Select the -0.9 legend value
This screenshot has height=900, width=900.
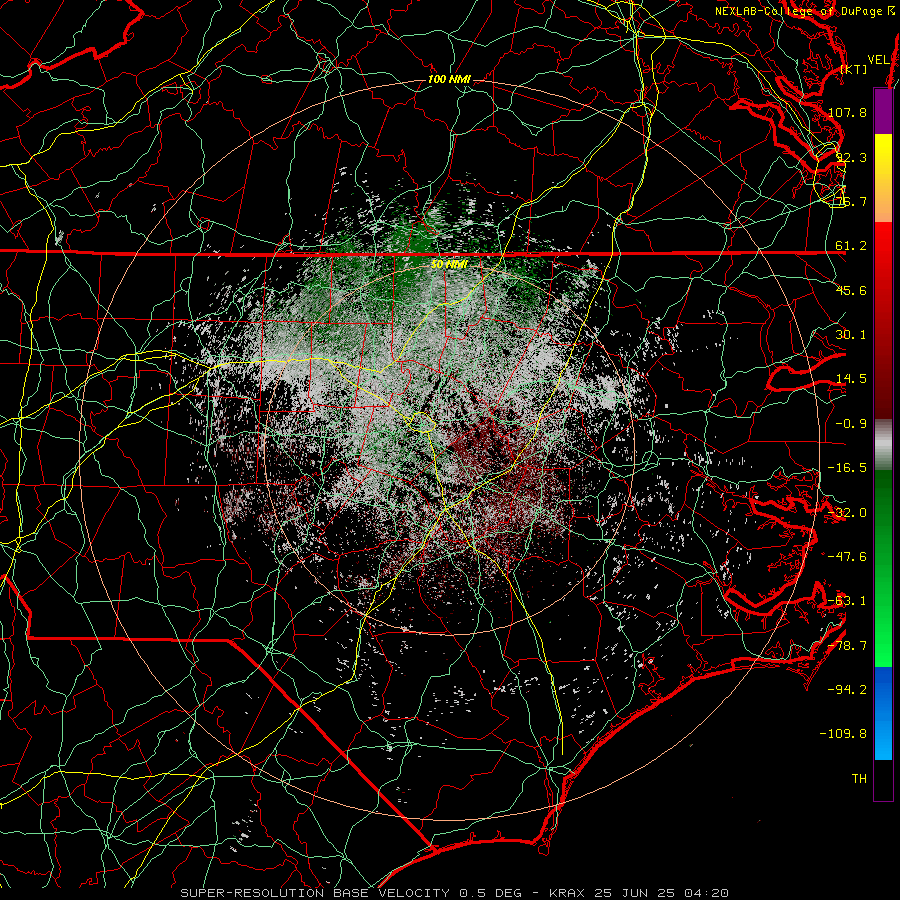pyautogui.click(x=851, y=424)
